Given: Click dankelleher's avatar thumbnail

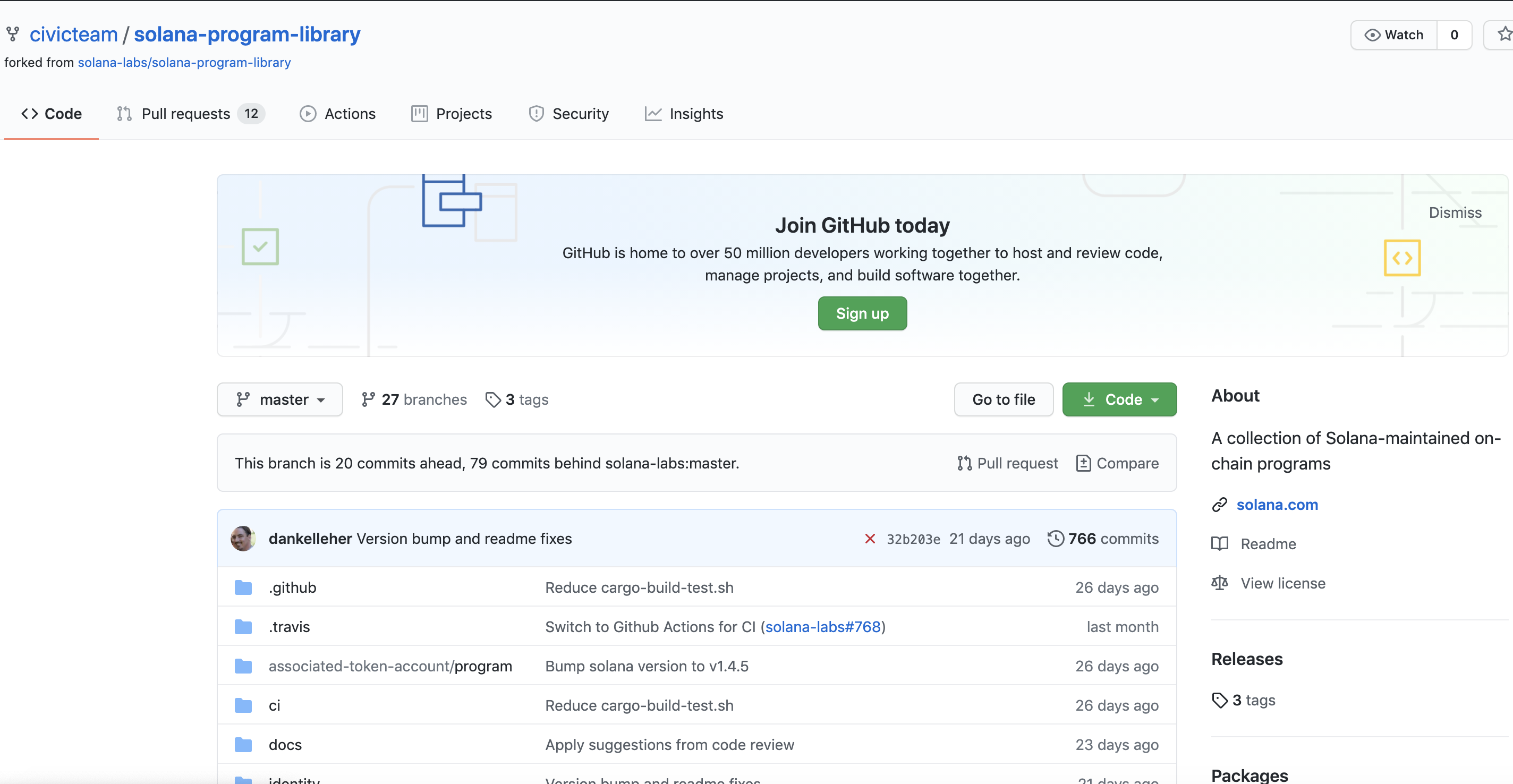Looking at the screenshot, I should pos(243,539).
